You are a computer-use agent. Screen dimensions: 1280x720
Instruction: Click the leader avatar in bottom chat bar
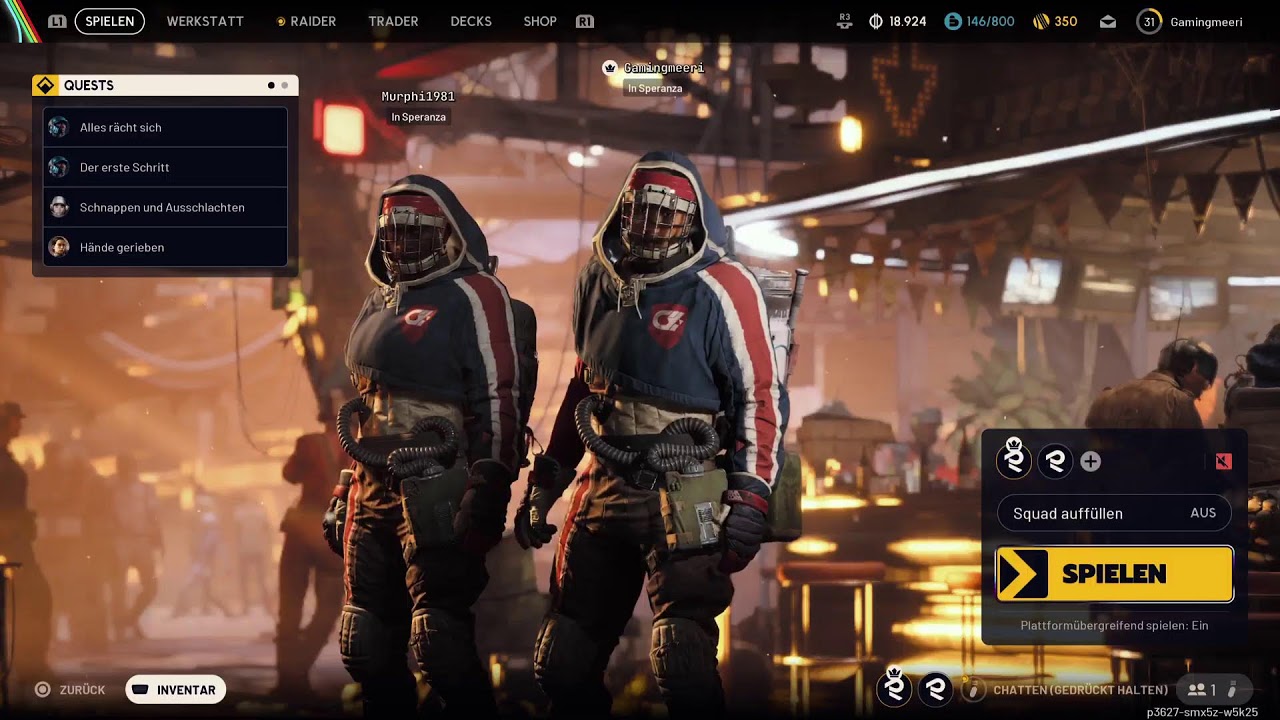tap(895, 687)
